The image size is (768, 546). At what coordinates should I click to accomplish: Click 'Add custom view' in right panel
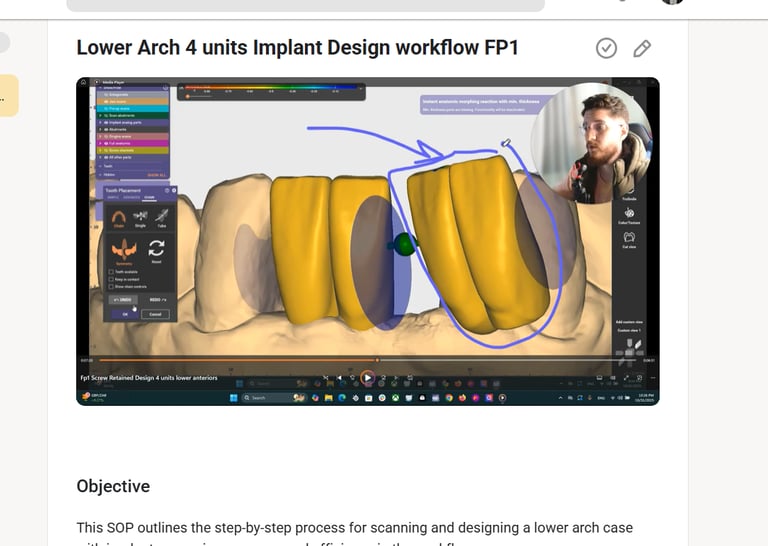[629, 322]
